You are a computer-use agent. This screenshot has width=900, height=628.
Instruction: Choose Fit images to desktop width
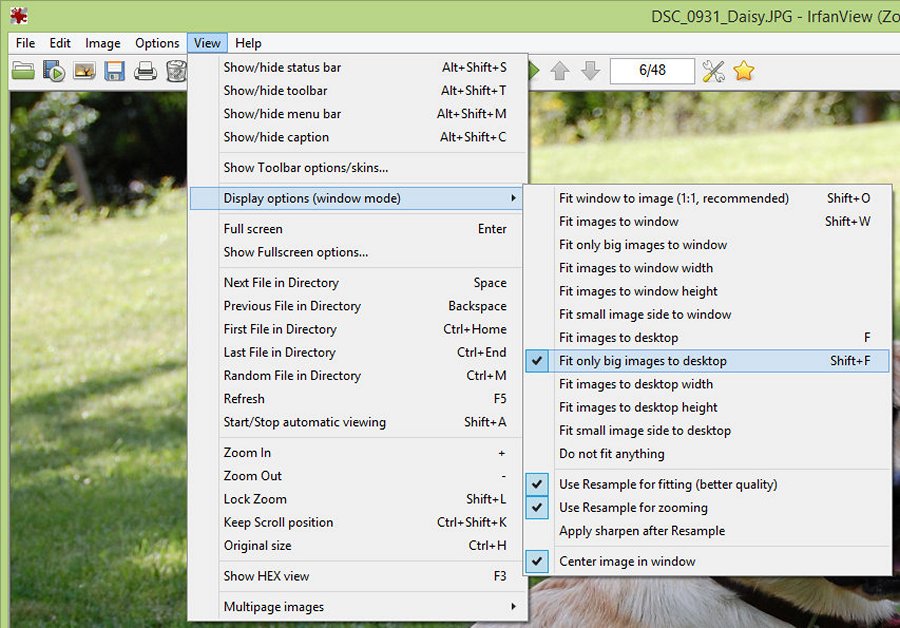point(707,384)
